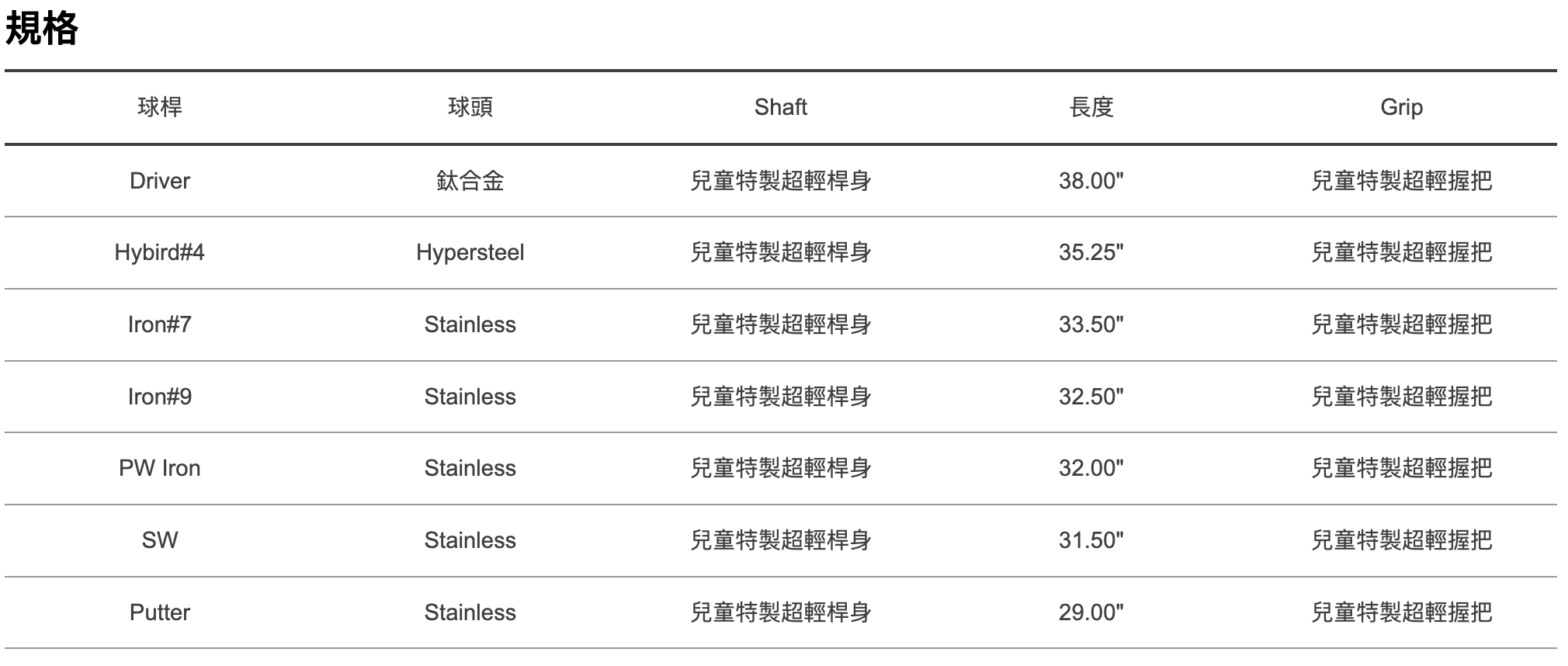Select the Hypersteel head cell

point(470,252)
